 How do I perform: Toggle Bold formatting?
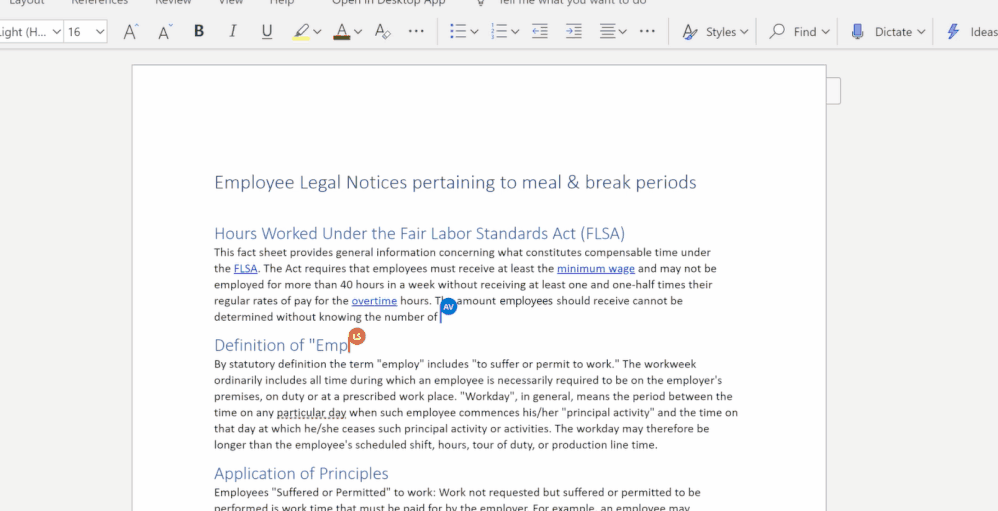199,31
